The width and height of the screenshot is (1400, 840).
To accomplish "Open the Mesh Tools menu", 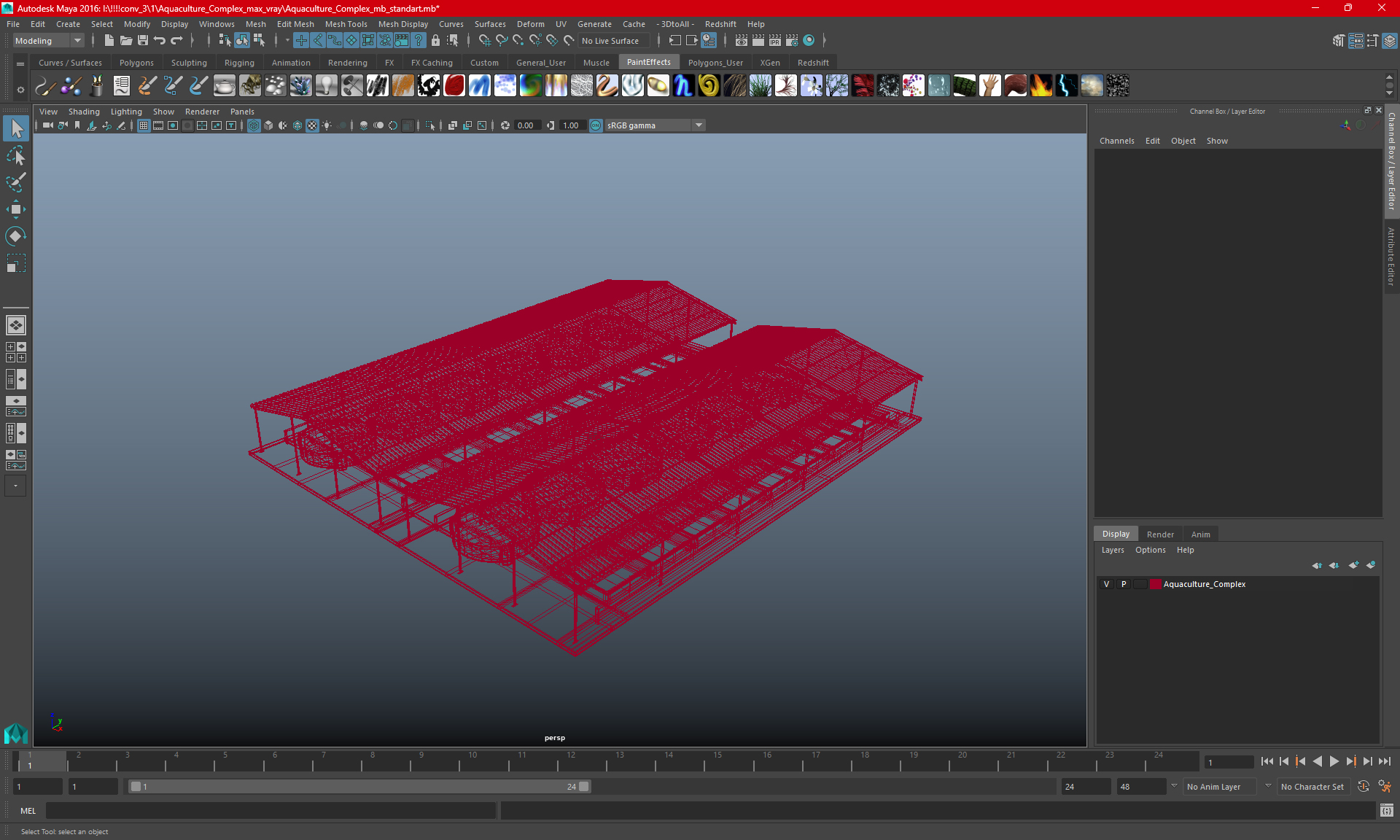I will click(x=346, y=24).
